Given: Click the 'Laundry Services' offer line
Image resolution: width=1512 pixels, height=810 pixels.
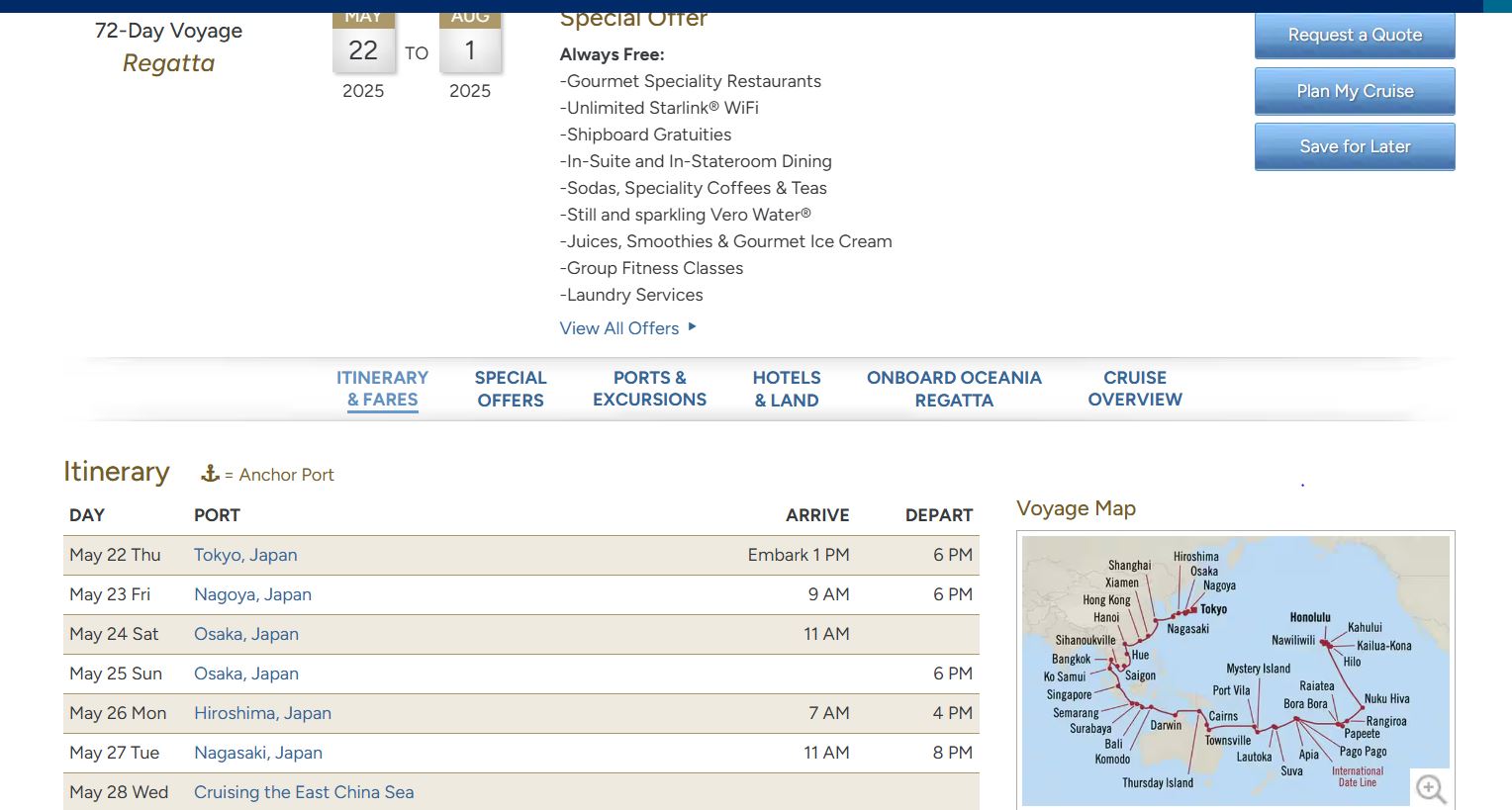Looking at the screenshot, I should 631,295.
